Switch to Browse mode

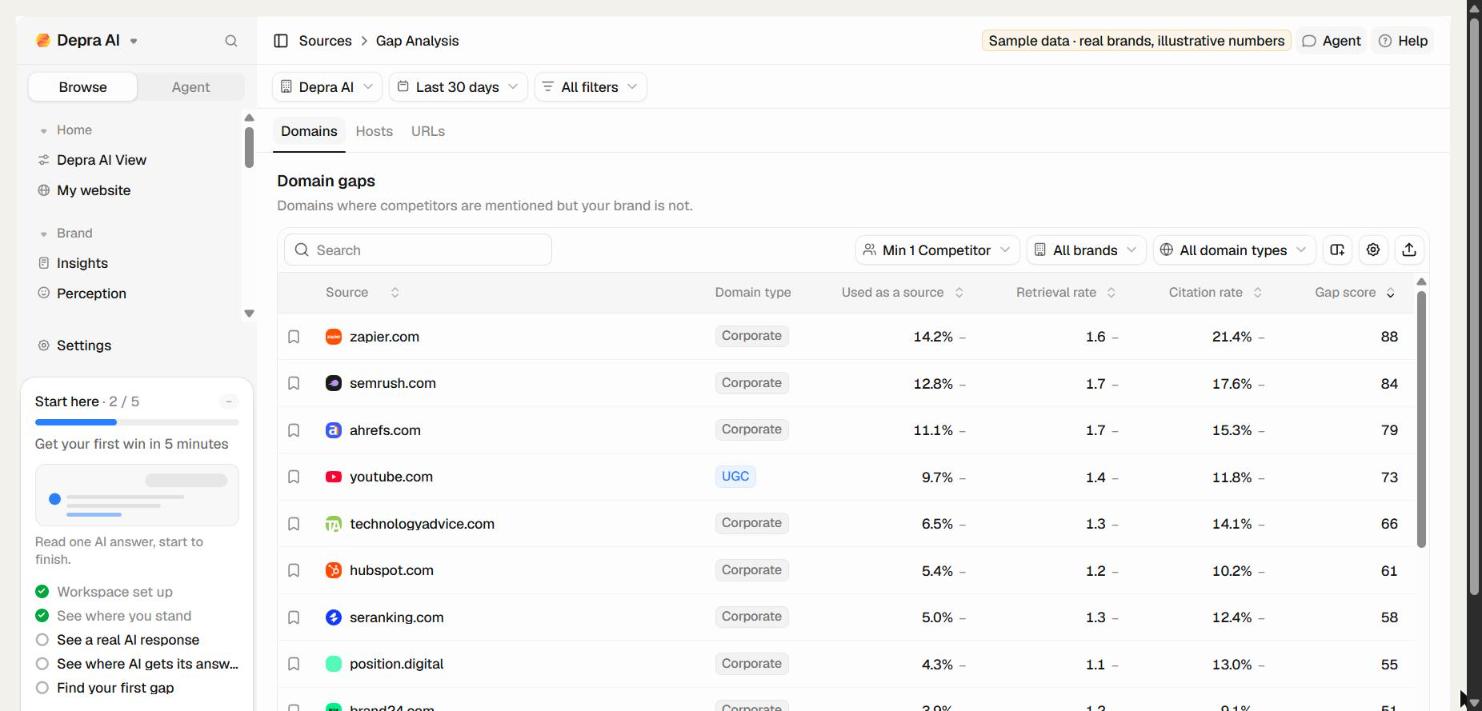click(x=83, y=87)
